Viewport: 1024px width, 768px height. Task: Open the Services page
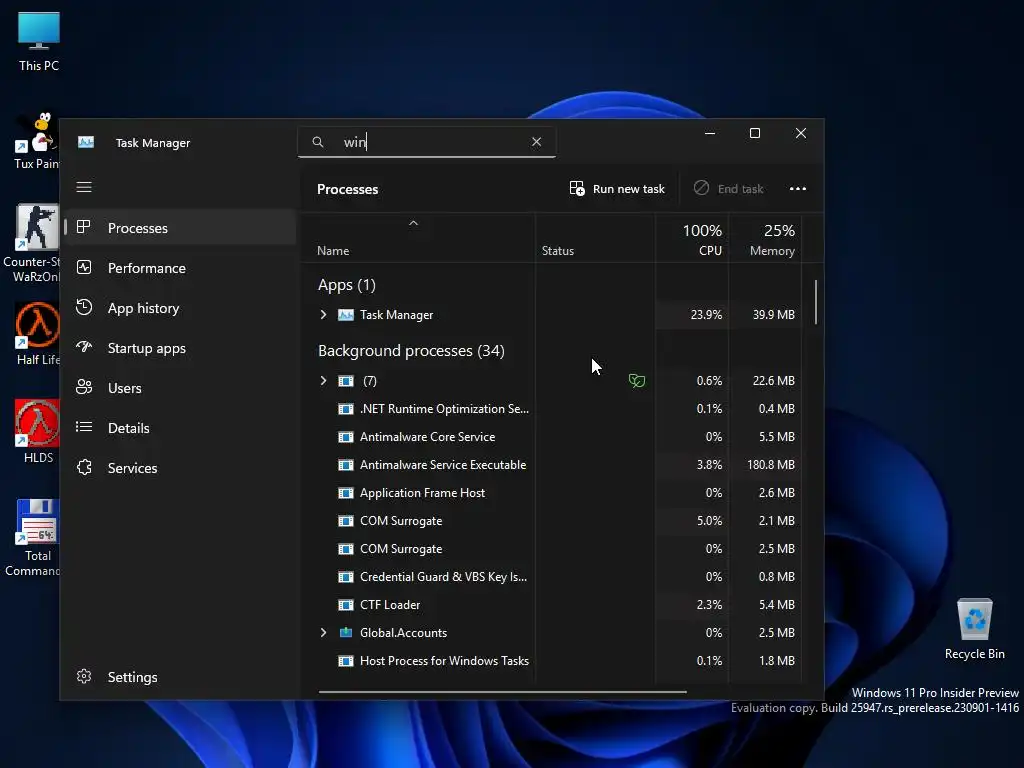click(x=181, y=468)
